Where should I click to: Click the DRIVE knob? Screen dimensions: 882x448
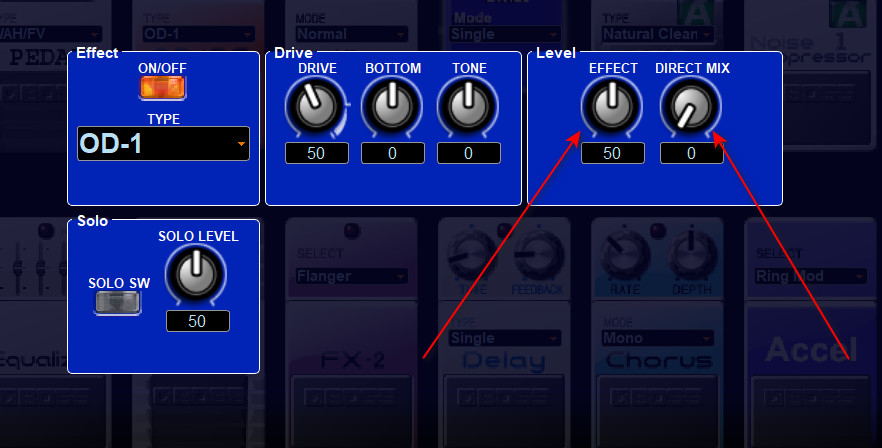tap(316, 106)
